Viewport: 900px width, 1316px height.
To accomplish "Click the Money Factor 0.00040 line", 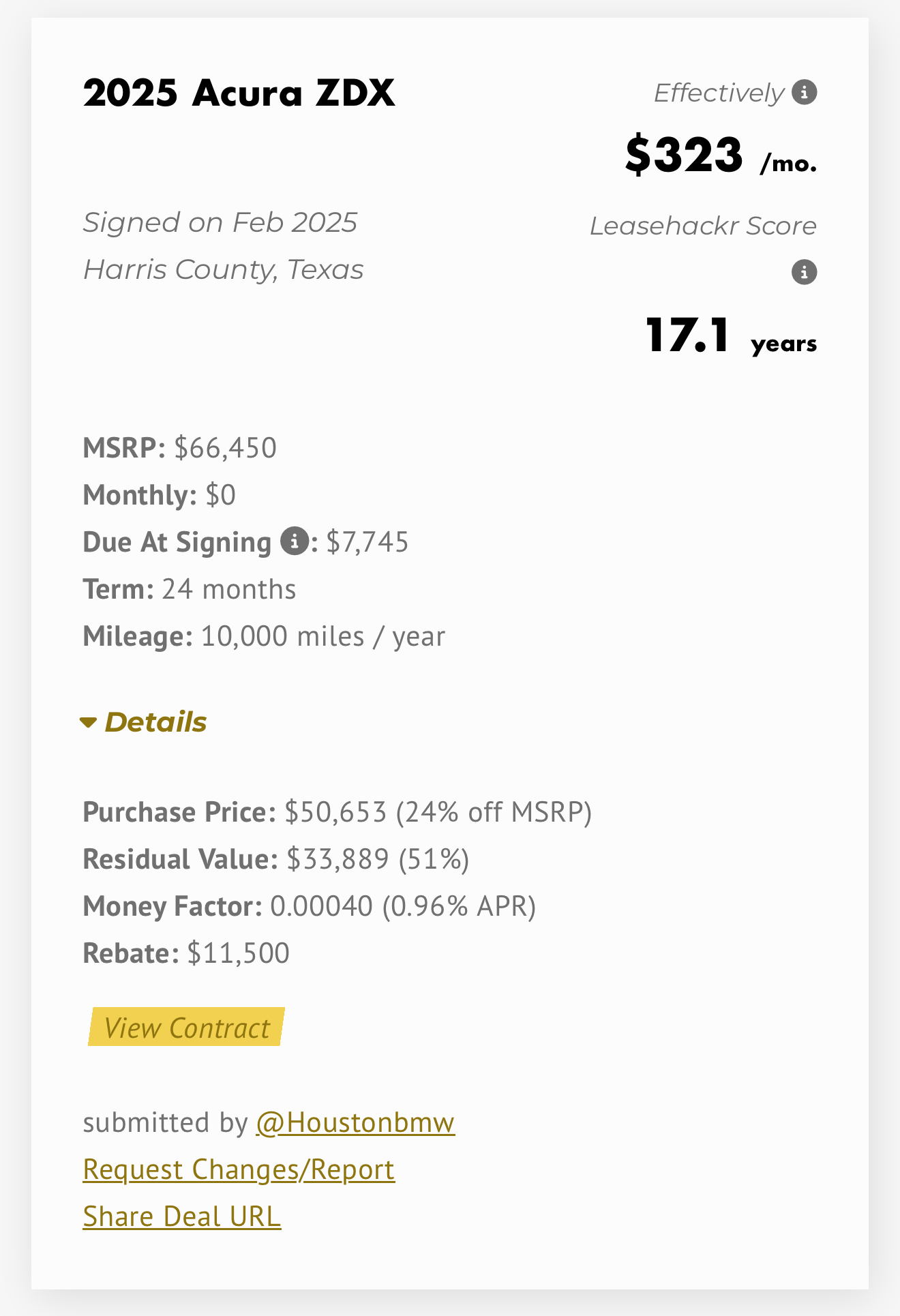I will click(x=309, y=906).
